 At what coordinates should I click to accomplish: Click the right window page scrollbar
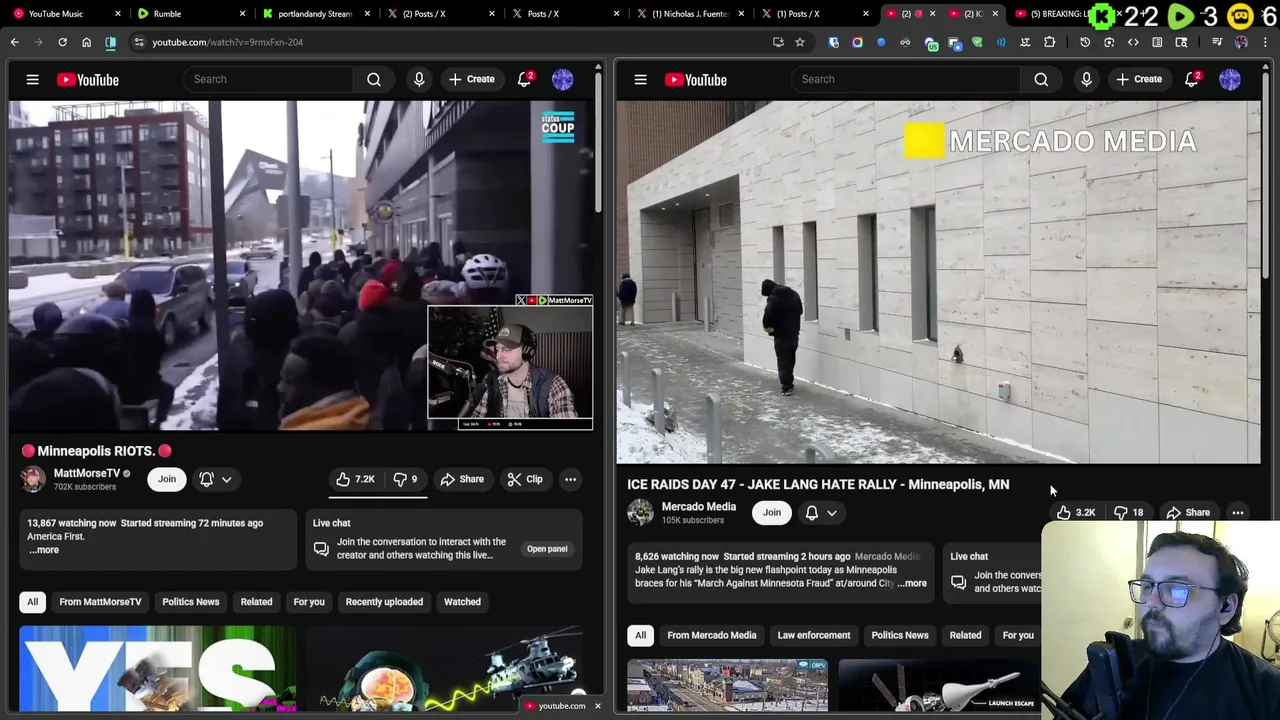[x=1266, y=175]
